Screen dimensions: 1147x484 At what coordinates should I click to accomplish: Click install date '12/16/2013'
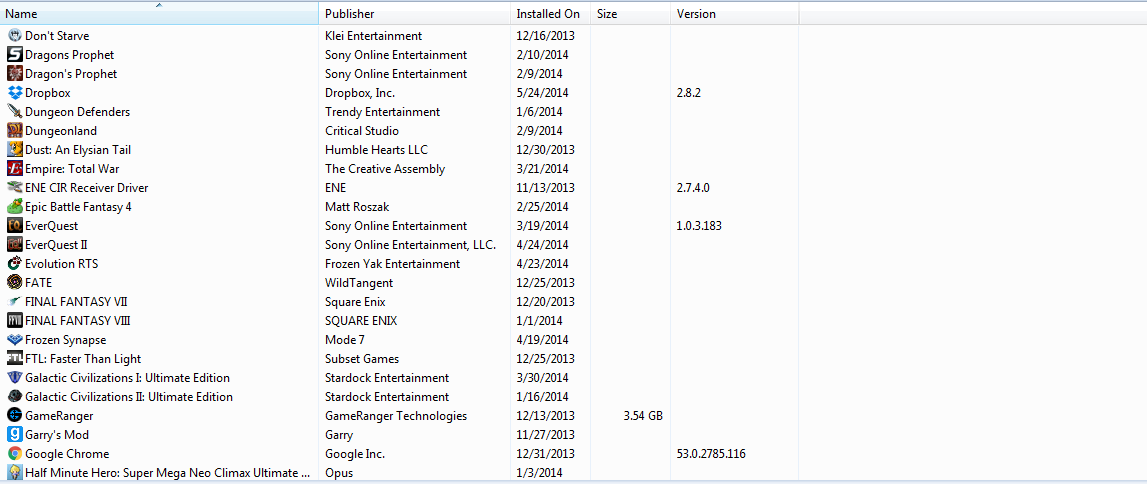pyautogui.click(x=545, y=36)
